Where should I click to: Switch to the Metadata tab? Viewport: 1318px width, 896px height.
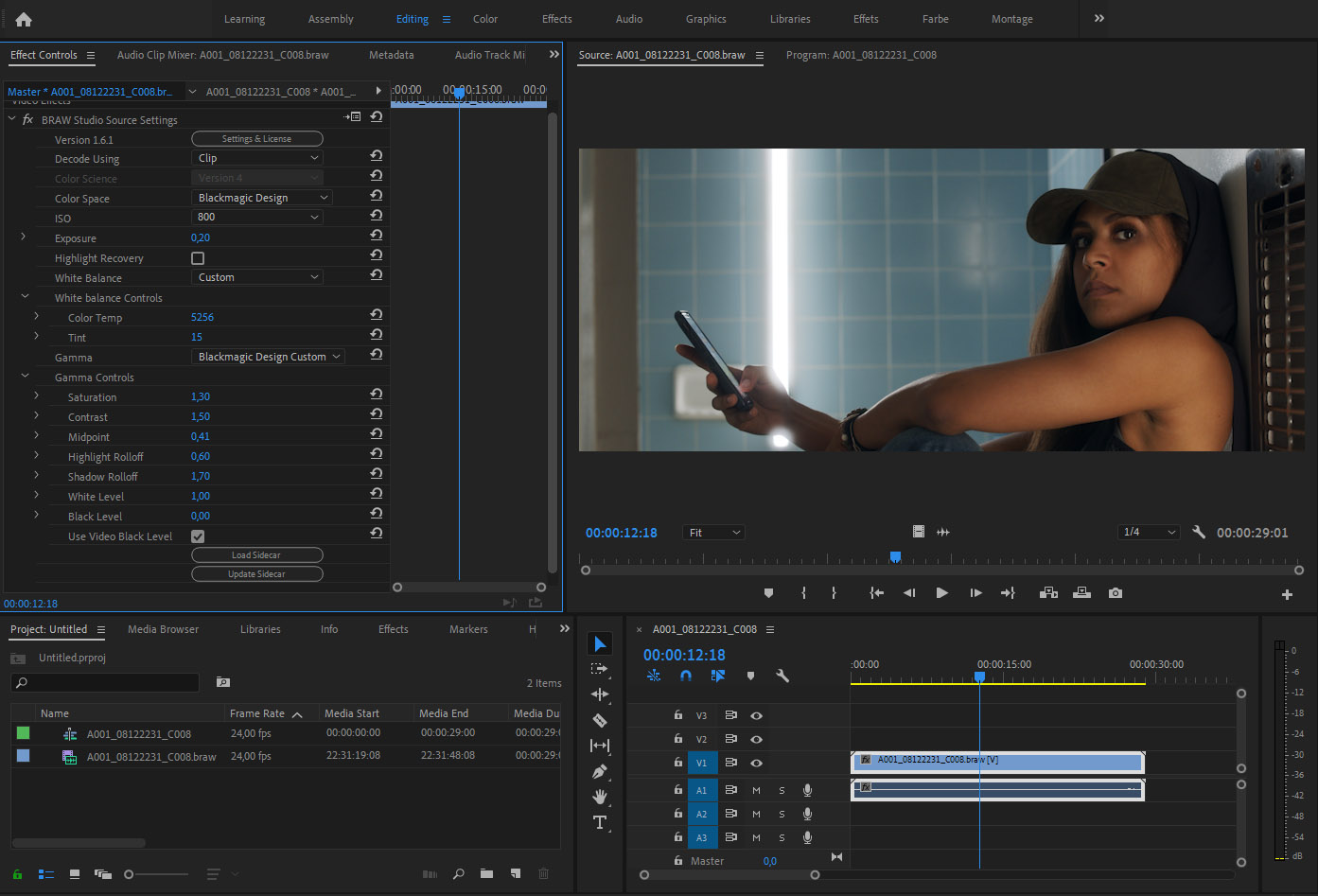pos(391,55)
